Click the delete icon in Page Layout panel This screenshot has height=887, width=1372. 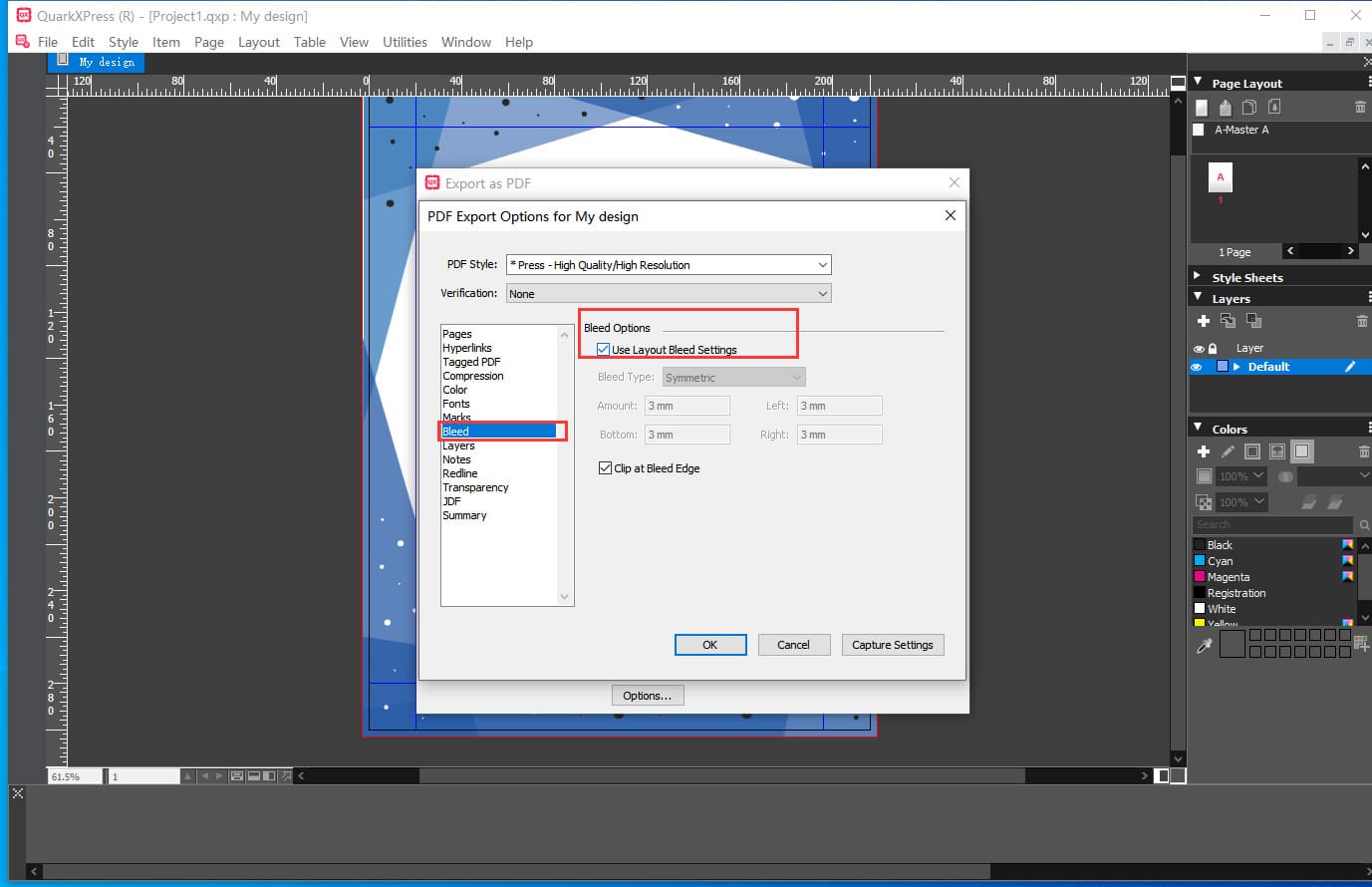[1360, 107]
